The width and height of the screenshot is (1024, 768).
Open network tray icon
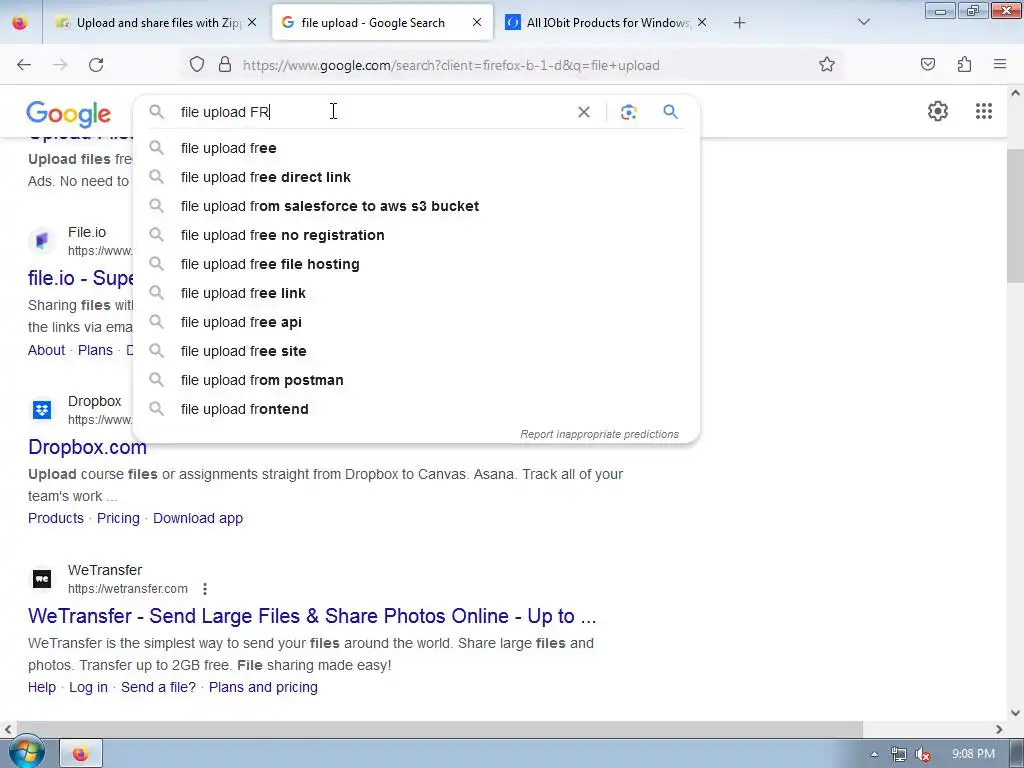[x=899, y=754]
